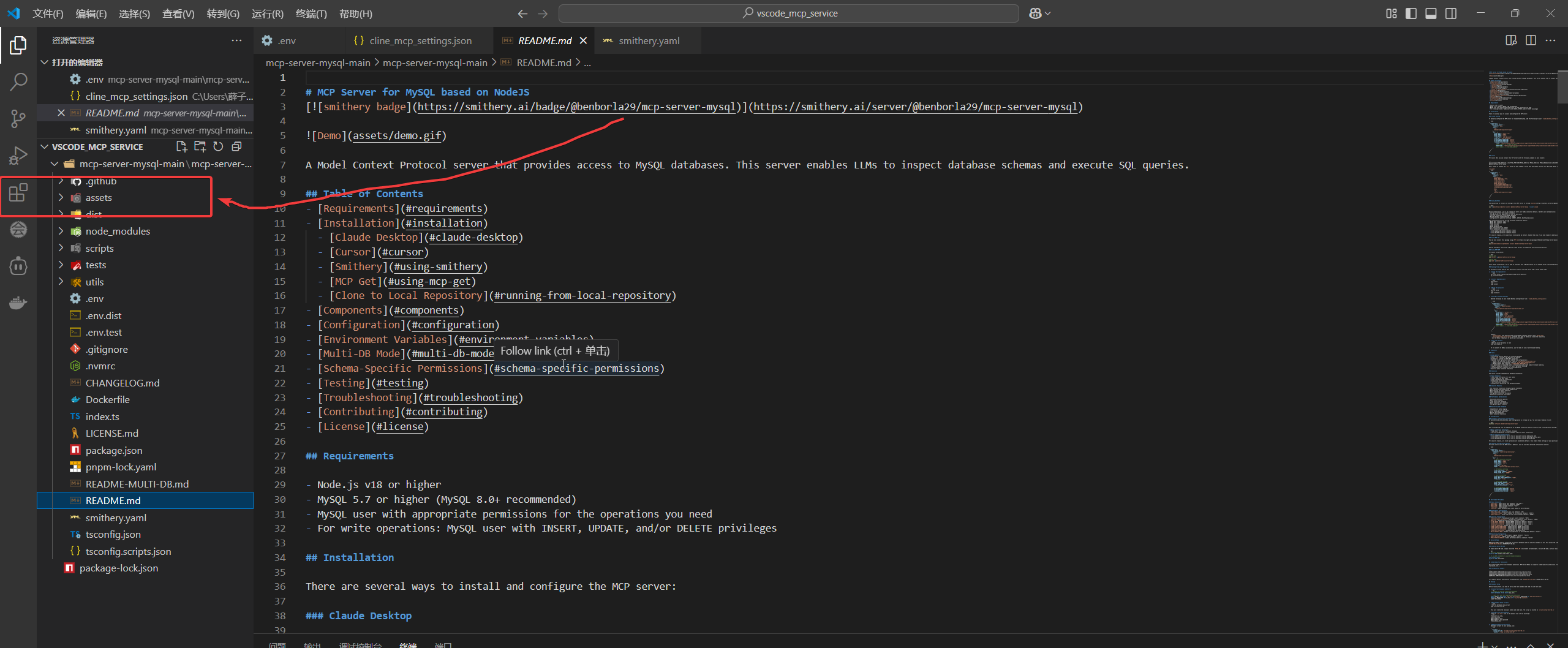
Task: Open the Explorer view in activity bar
Action: (x=18, y=45)
